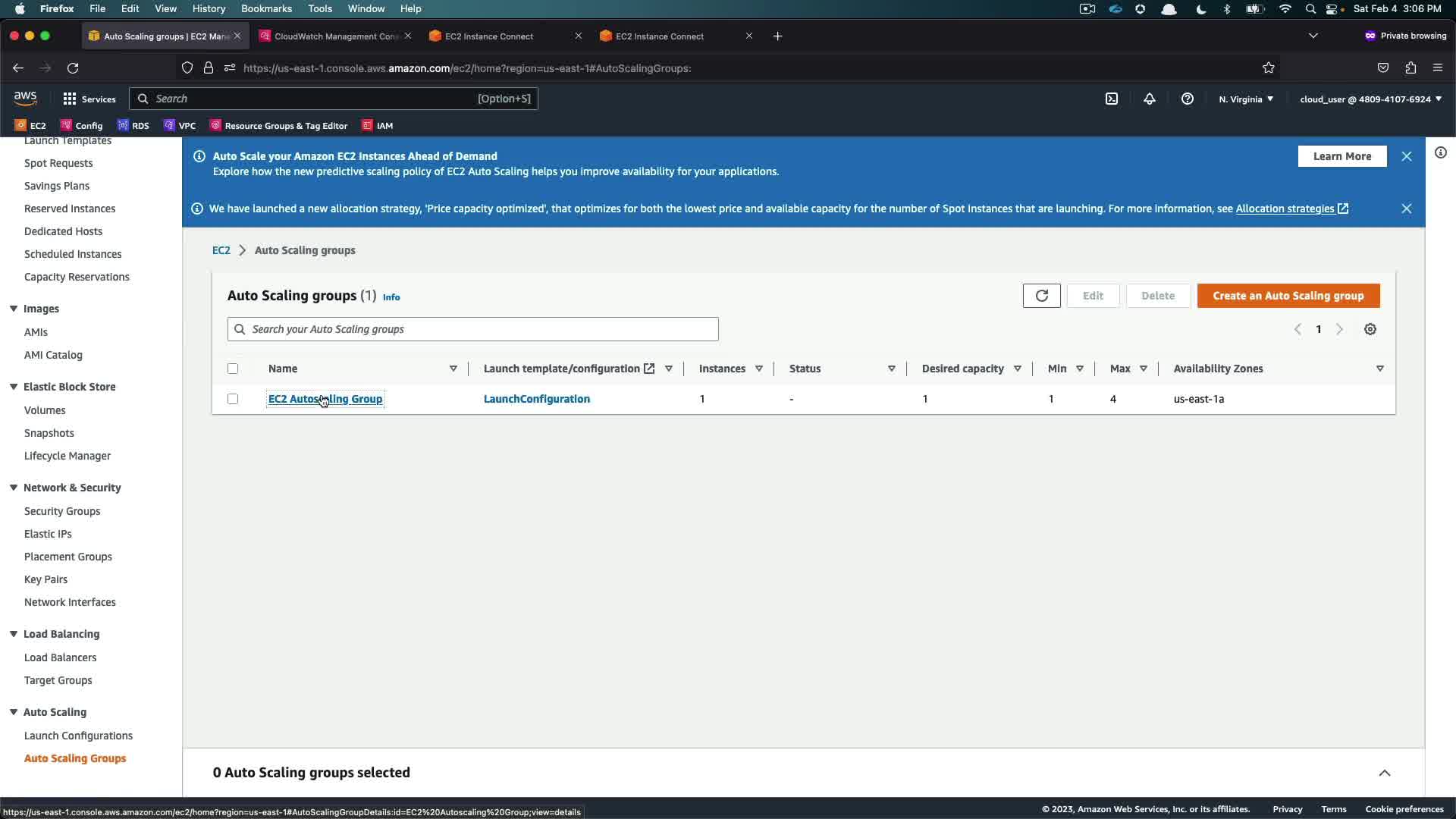Click Create an Auto Scaling group

coord(1288,296)
